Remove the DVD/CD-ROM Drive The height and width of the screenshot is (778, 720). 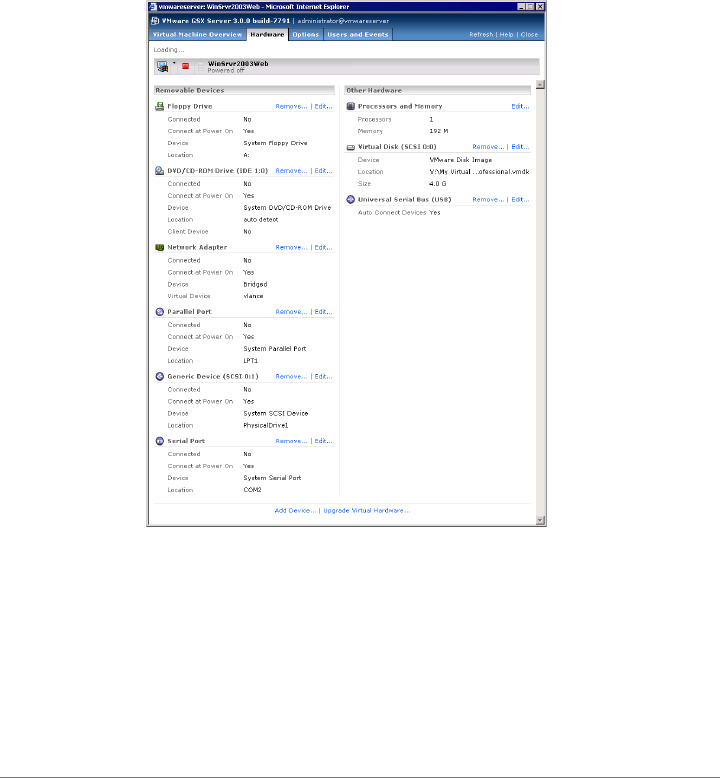(x=291, y=171)
